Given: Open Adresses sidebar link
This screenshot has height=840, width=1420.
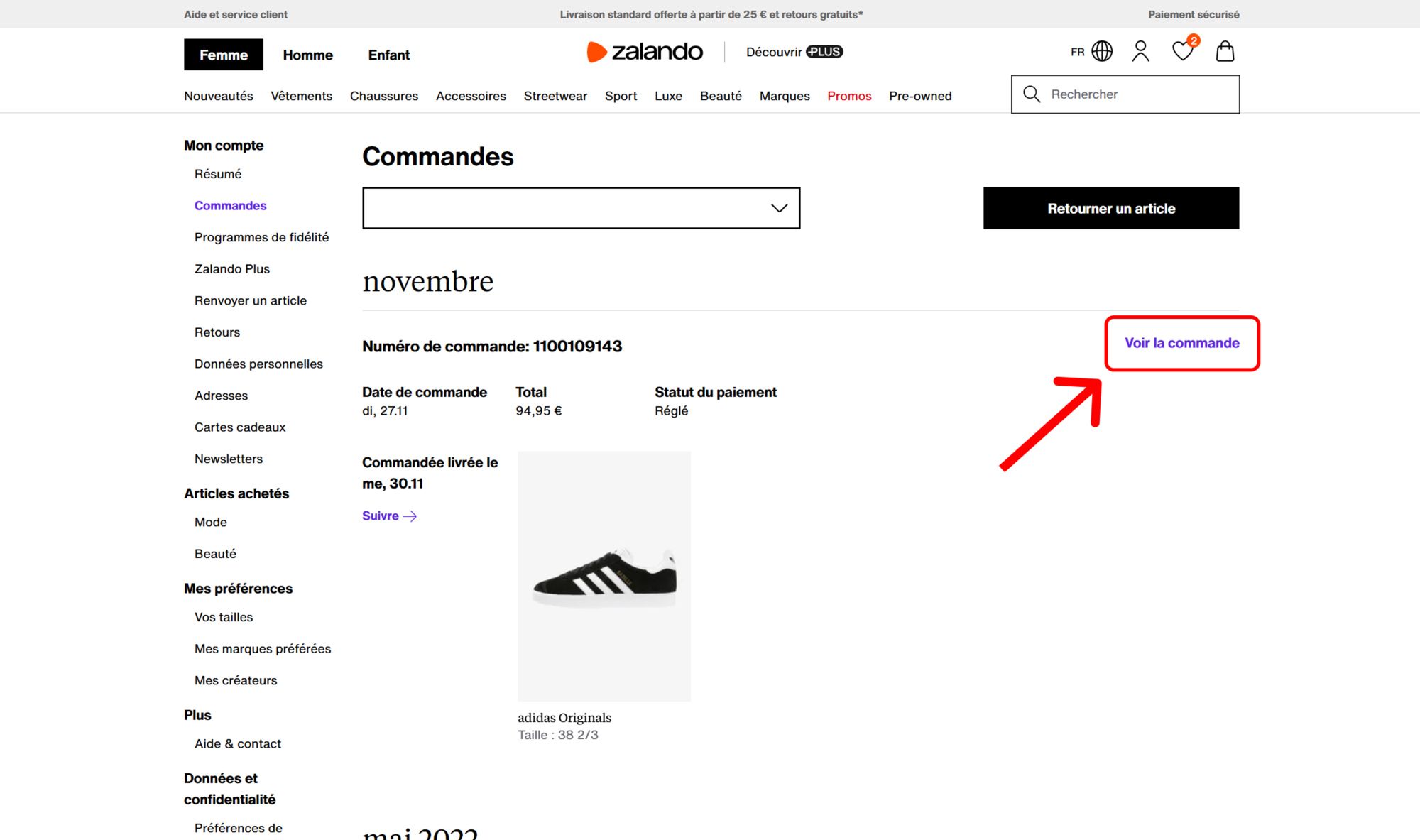Looking at the screenshot, I should click(221, 396).
